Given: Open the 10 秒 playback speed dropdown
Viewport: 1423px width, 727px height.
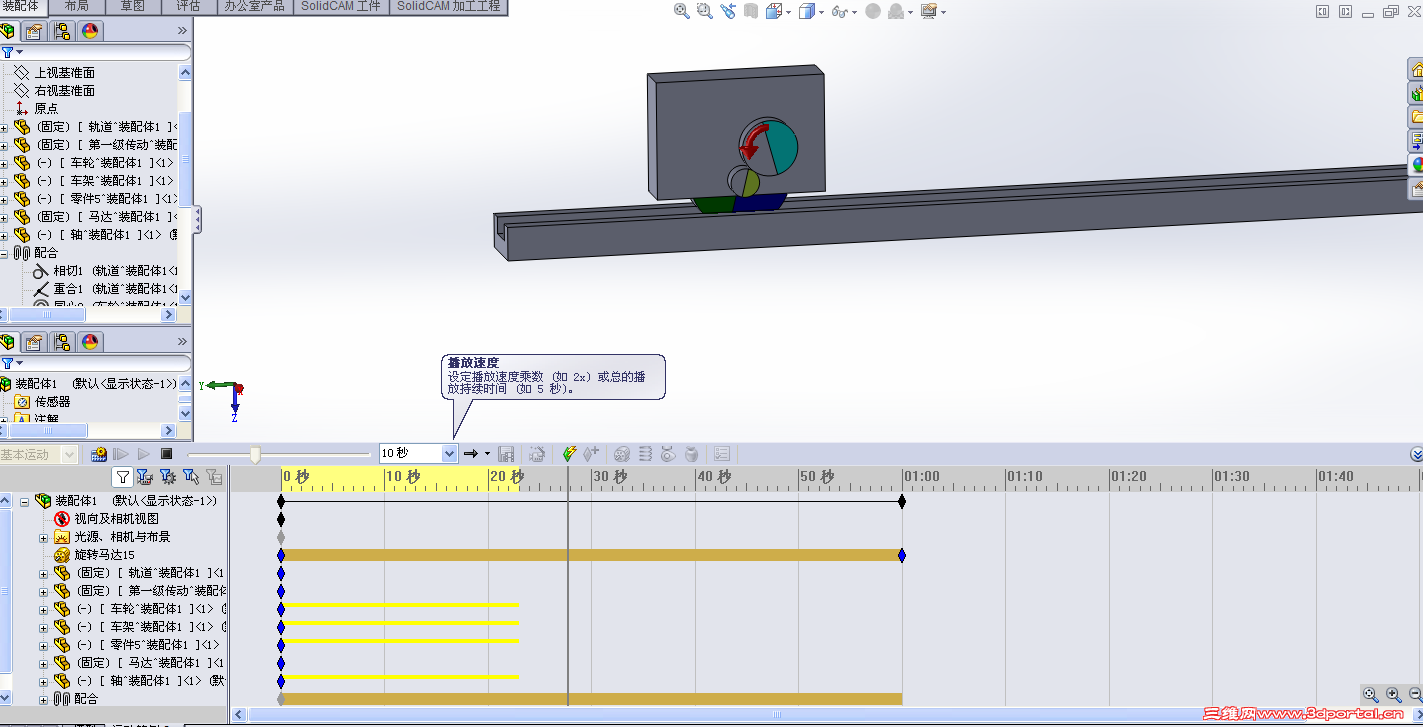Looking at the screenshot, I should 449,454.
